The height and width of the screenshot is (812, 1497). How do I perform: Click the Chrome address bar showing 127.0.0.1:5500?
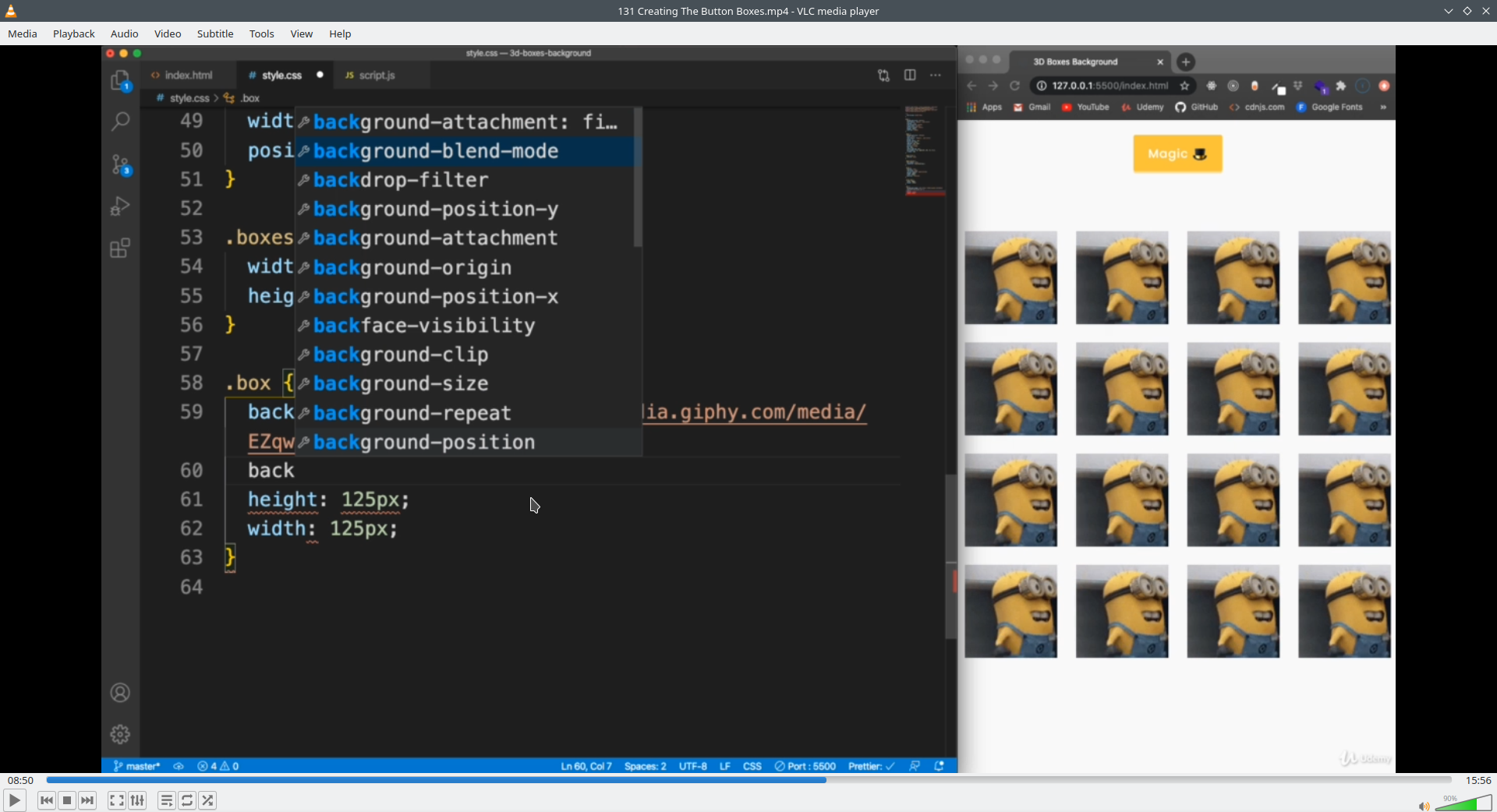(1110, 86)
